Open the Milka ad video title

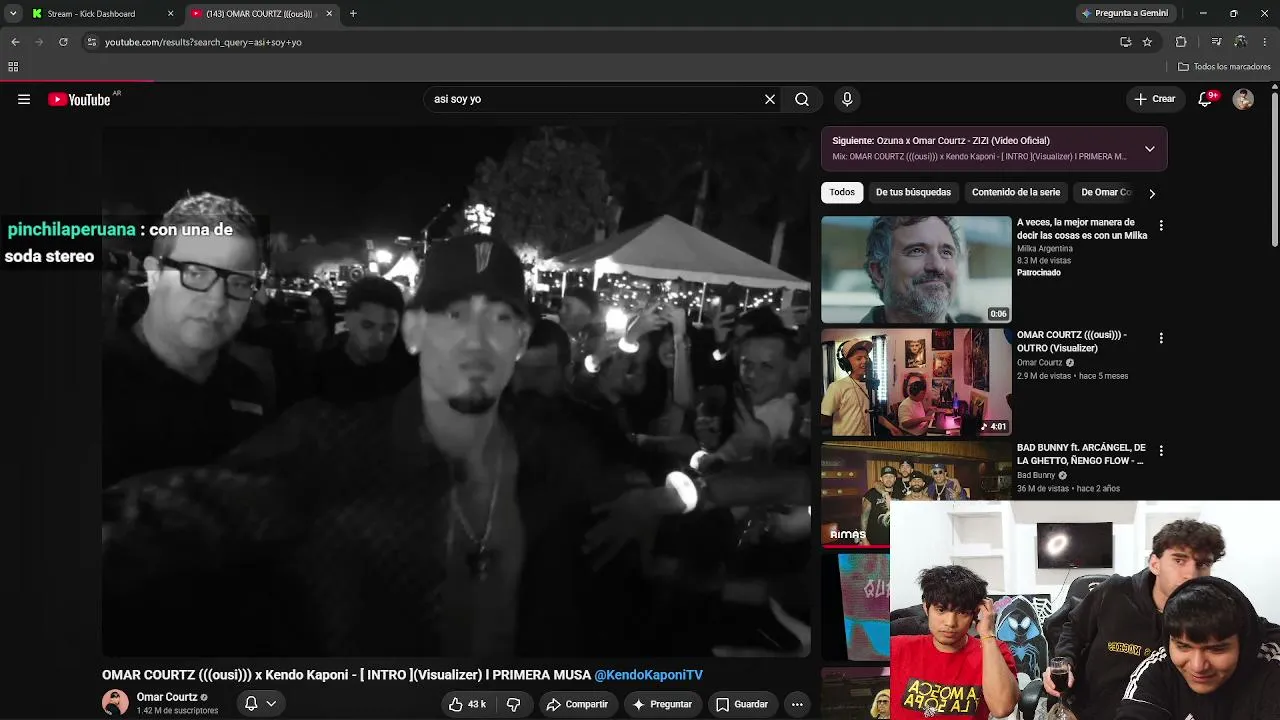click(x=1082, y=229)
